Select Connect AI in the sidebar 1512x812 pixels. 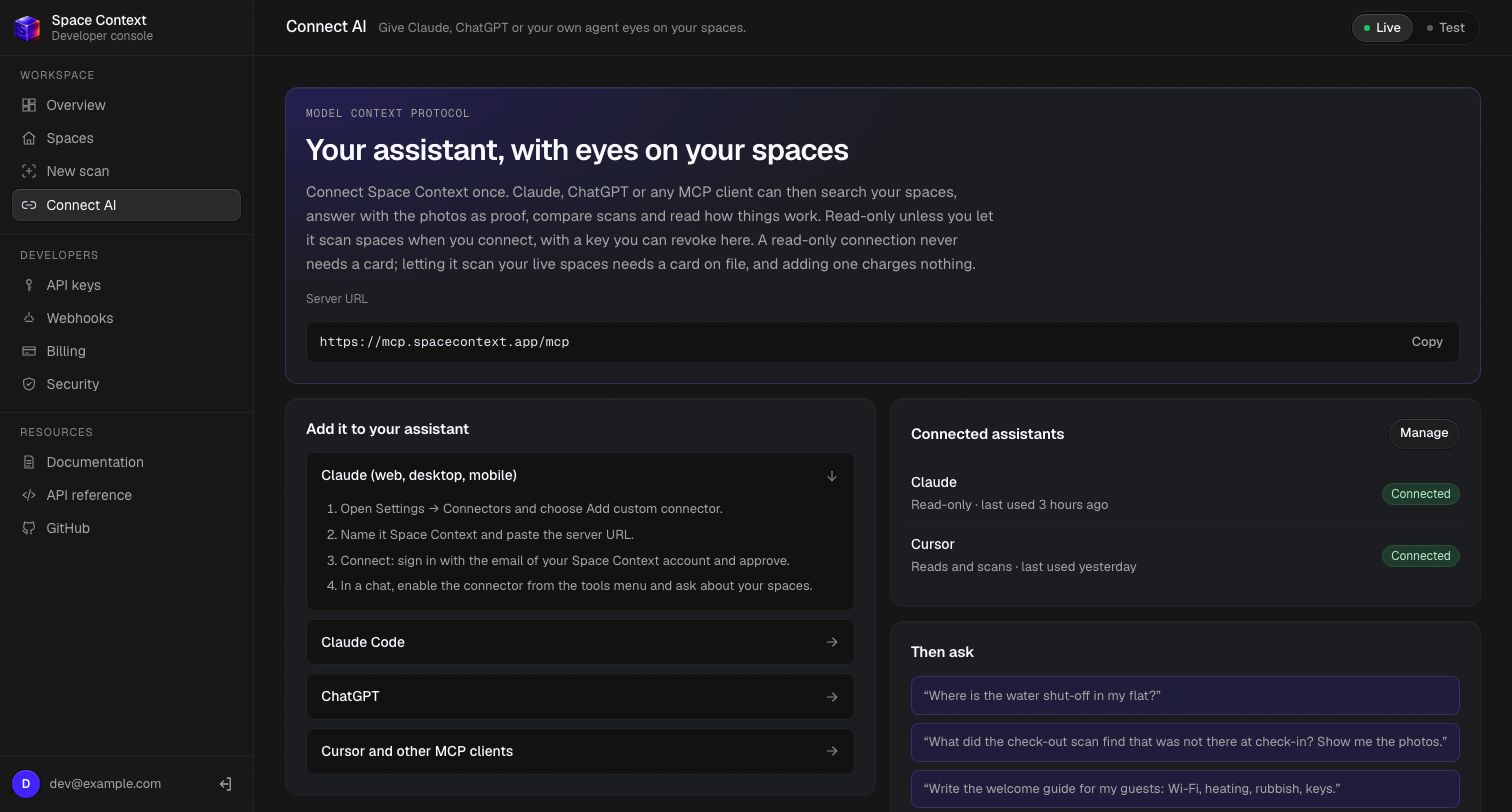(126, 205)
